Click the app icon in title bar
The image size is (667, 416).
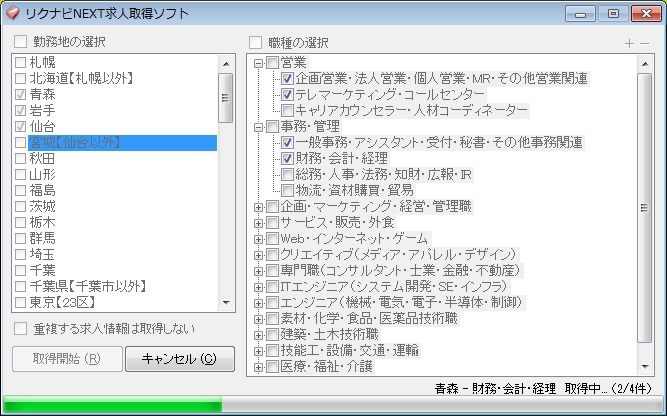point(12,14)
